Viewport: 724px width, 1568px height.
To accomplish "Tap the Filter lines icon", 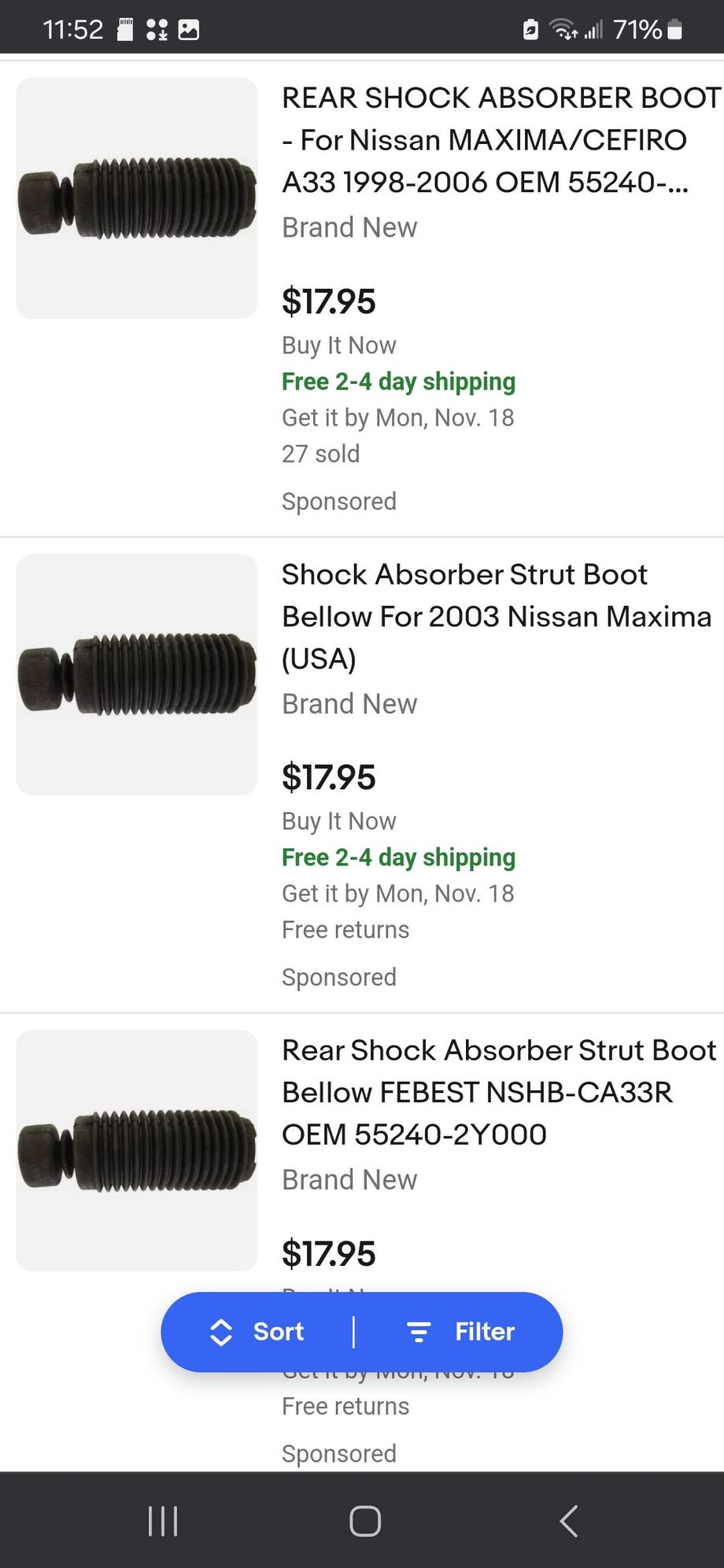I will 419,1332.
